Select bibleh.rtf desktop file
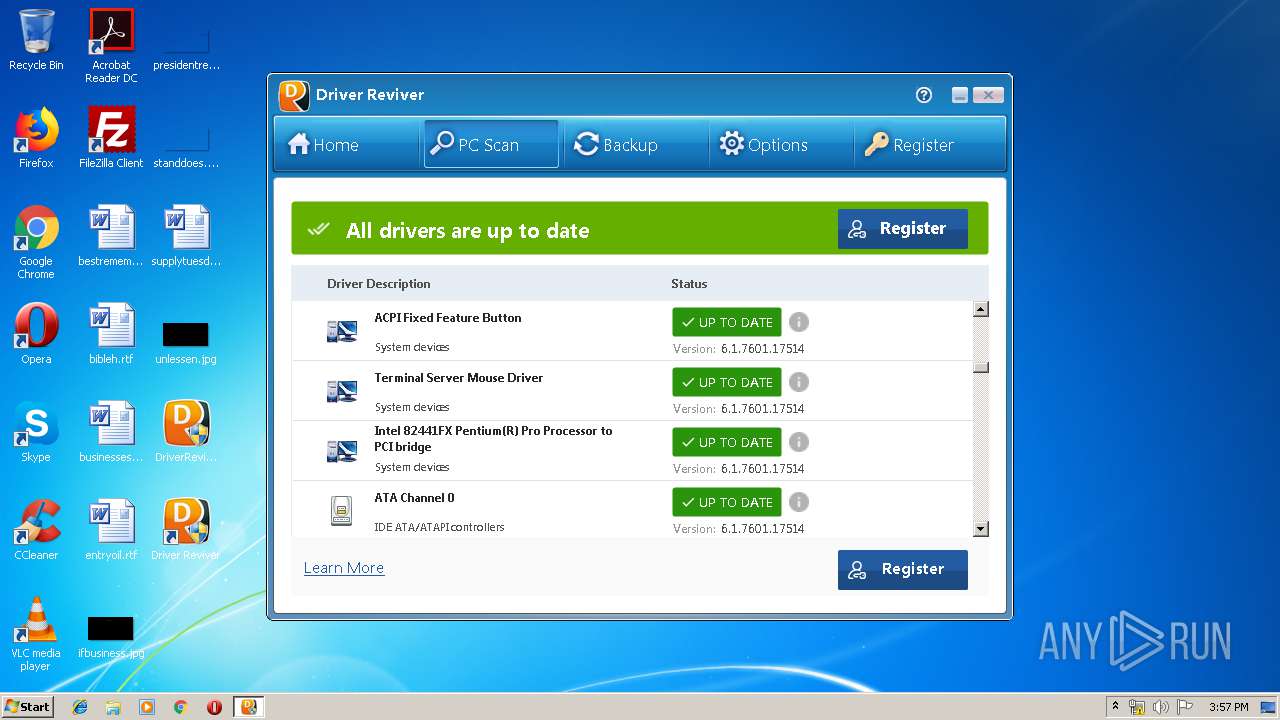Screen dimensions: 1280x720 pos(111,334)
